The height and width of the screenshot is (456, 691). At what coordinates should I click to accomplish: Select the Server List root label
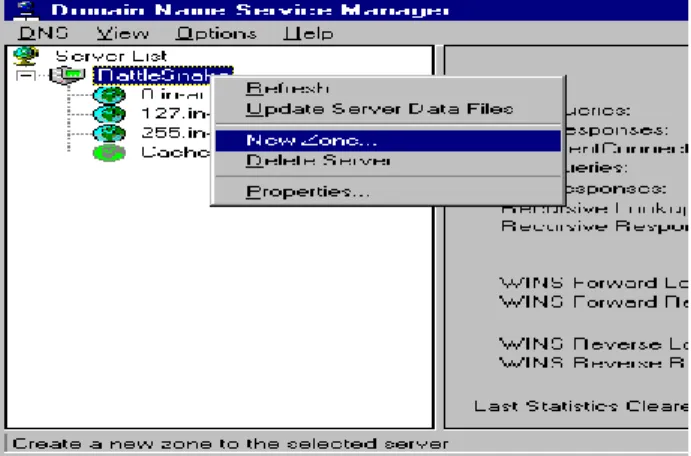pyautogui.click(x=111, y=56)
